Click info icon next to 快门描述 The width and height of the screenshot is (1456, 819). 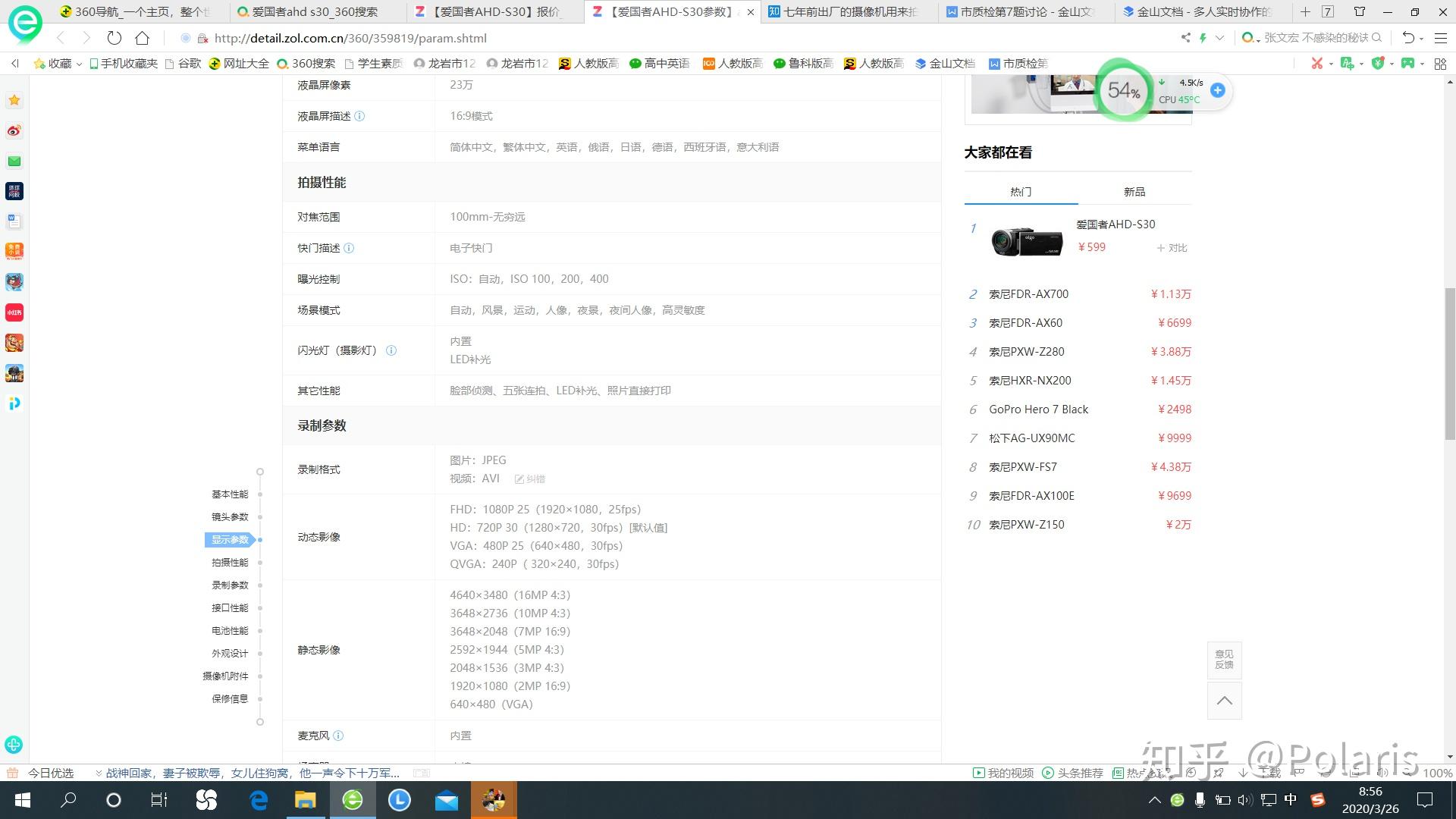click(x=349, y=248)
